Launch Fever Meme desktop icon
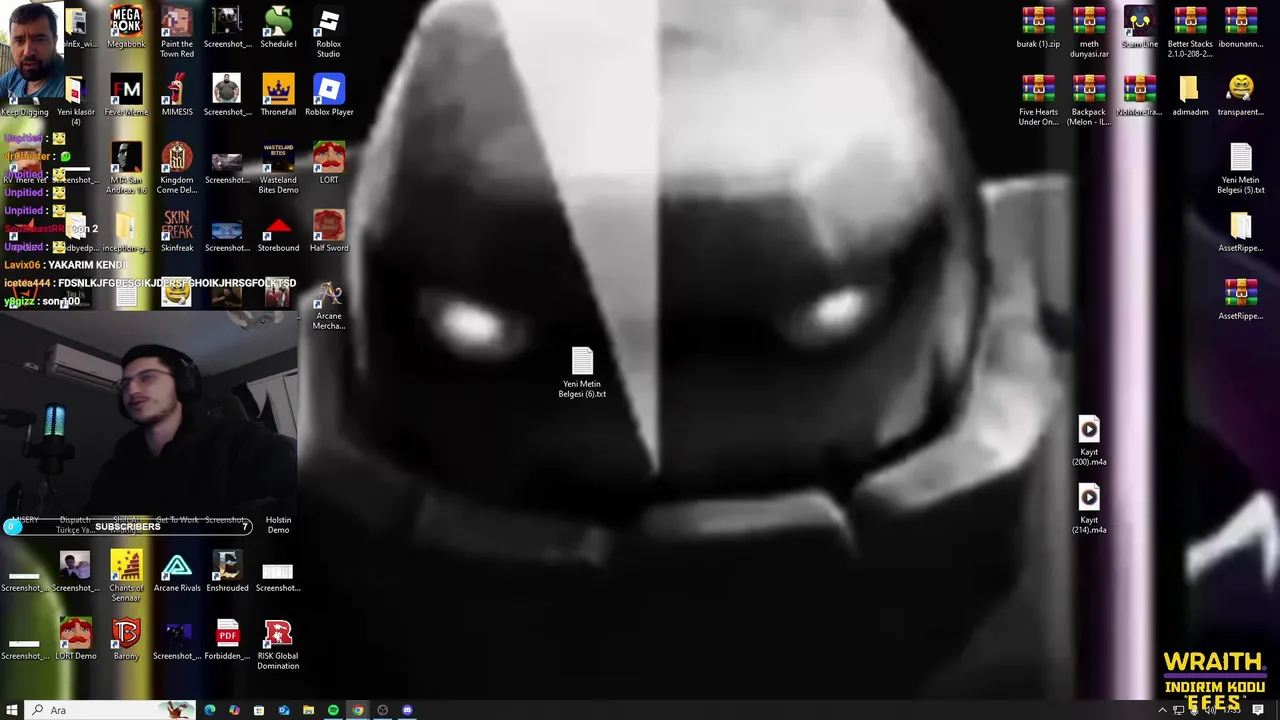The width and height of the screenshot is (1280, 720). click(x=126, y=95)
